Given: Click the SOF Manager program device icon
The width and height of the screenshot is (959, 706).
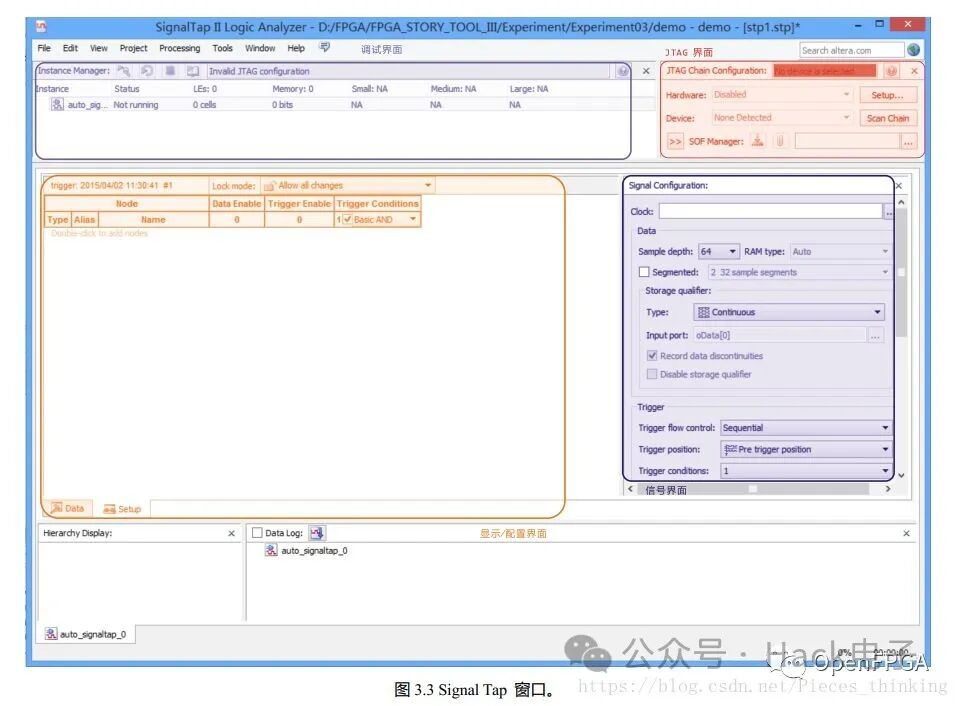Looking at the screenshot, I should [x=757, y=142].
